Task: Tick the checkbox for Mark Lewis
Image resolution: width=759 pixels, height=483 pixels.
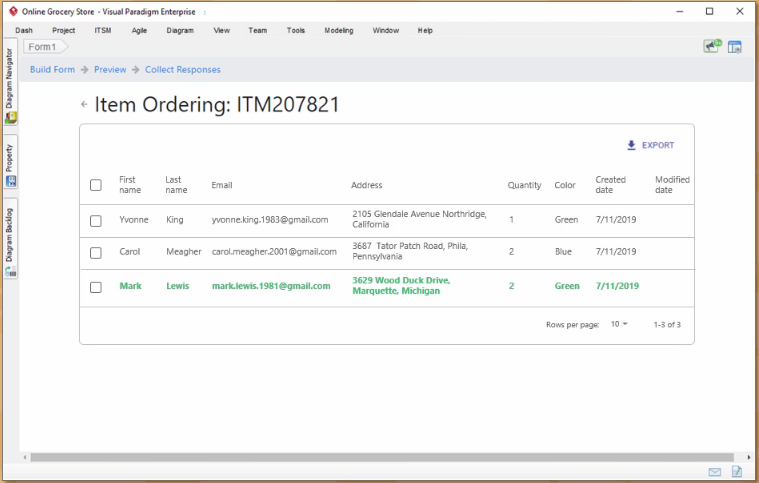Action: [96, 287]
